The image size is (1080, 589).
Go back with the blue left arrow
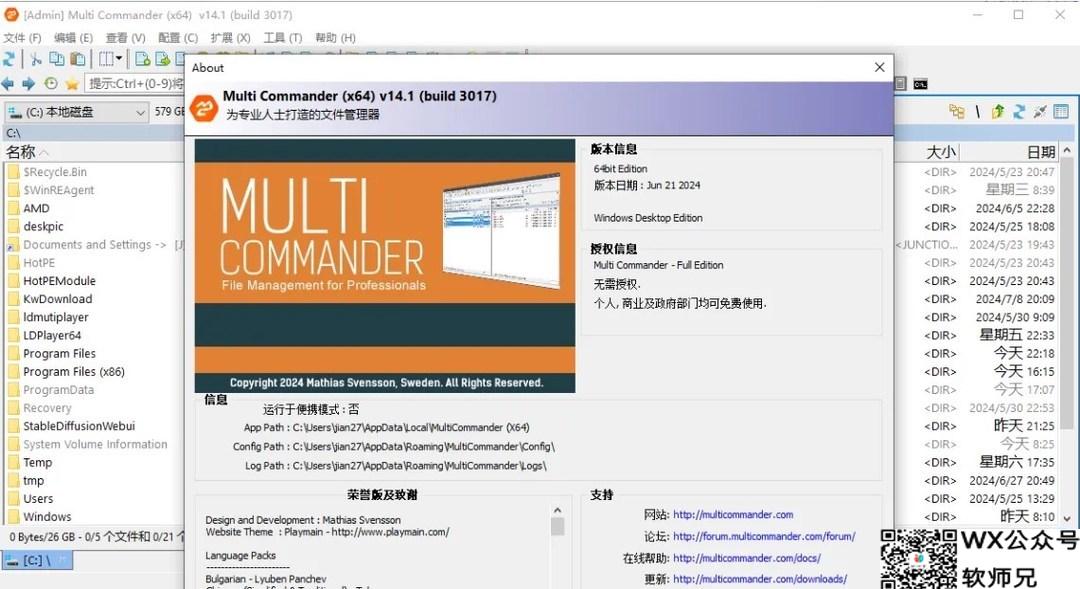[8, 84]
